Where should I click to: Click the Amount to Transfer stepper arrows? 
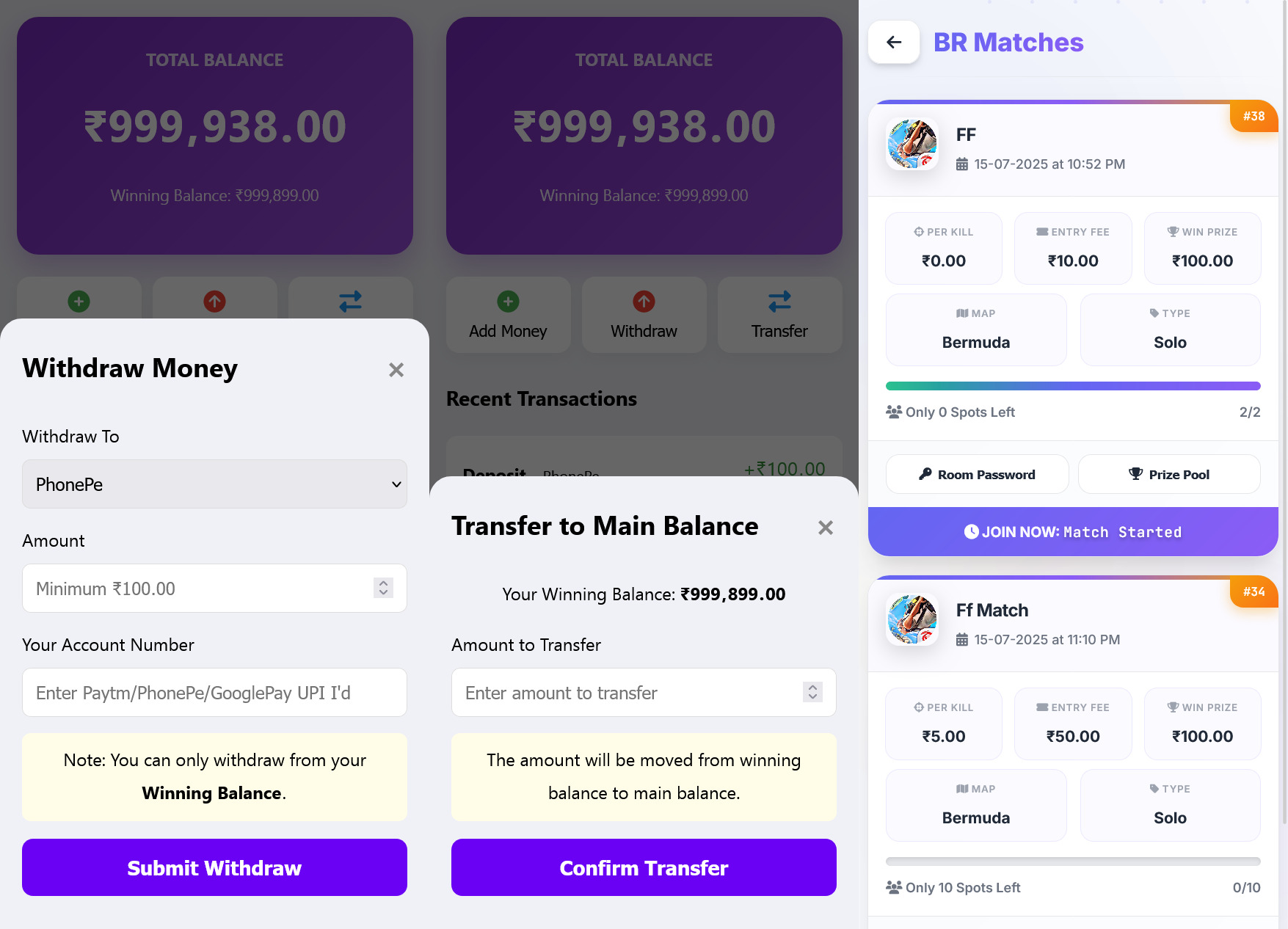tap(812, 692)
